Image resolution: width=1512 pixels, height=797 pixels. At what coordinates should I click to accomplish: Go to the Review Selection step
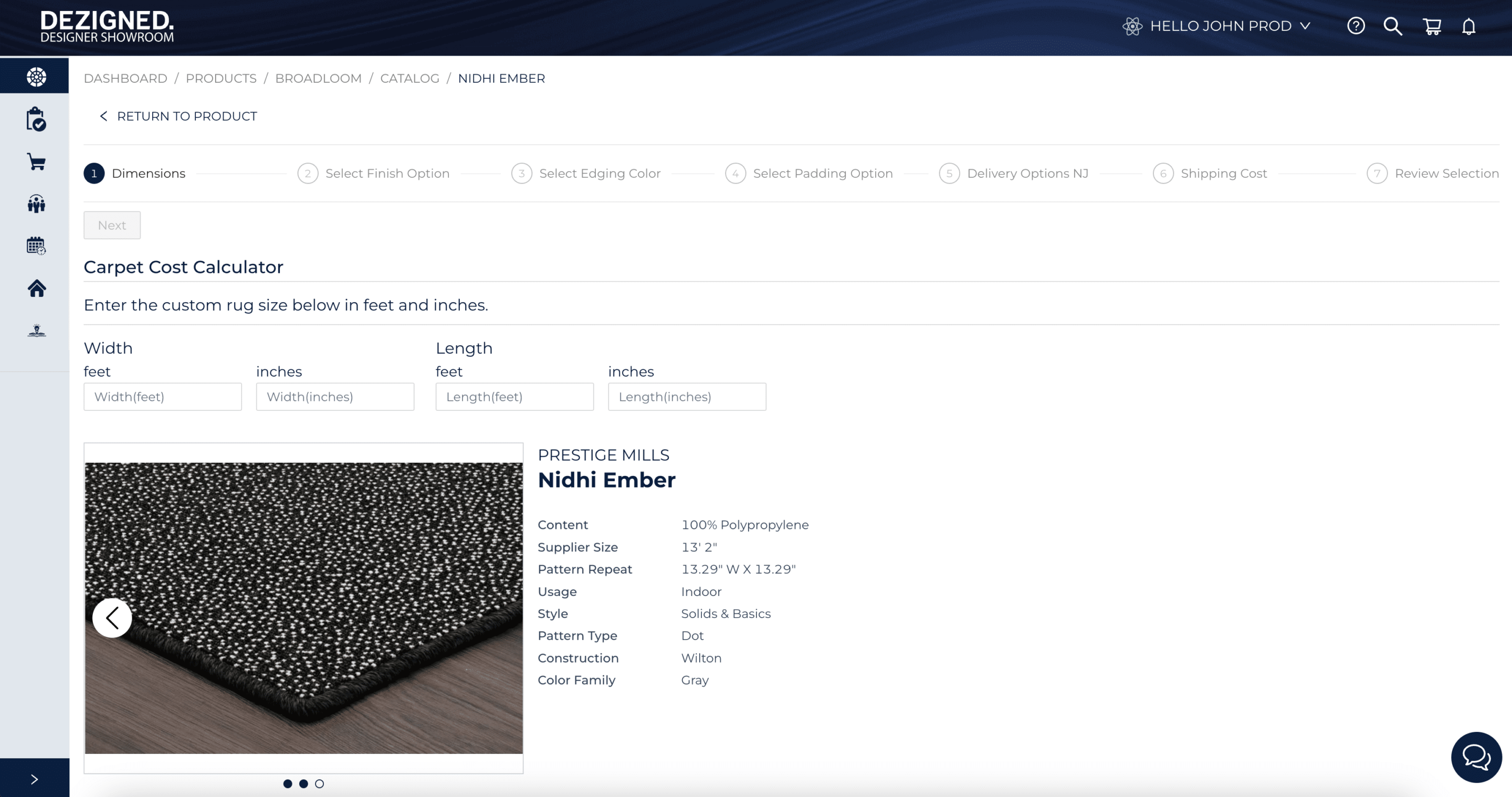click(1447, 173)
